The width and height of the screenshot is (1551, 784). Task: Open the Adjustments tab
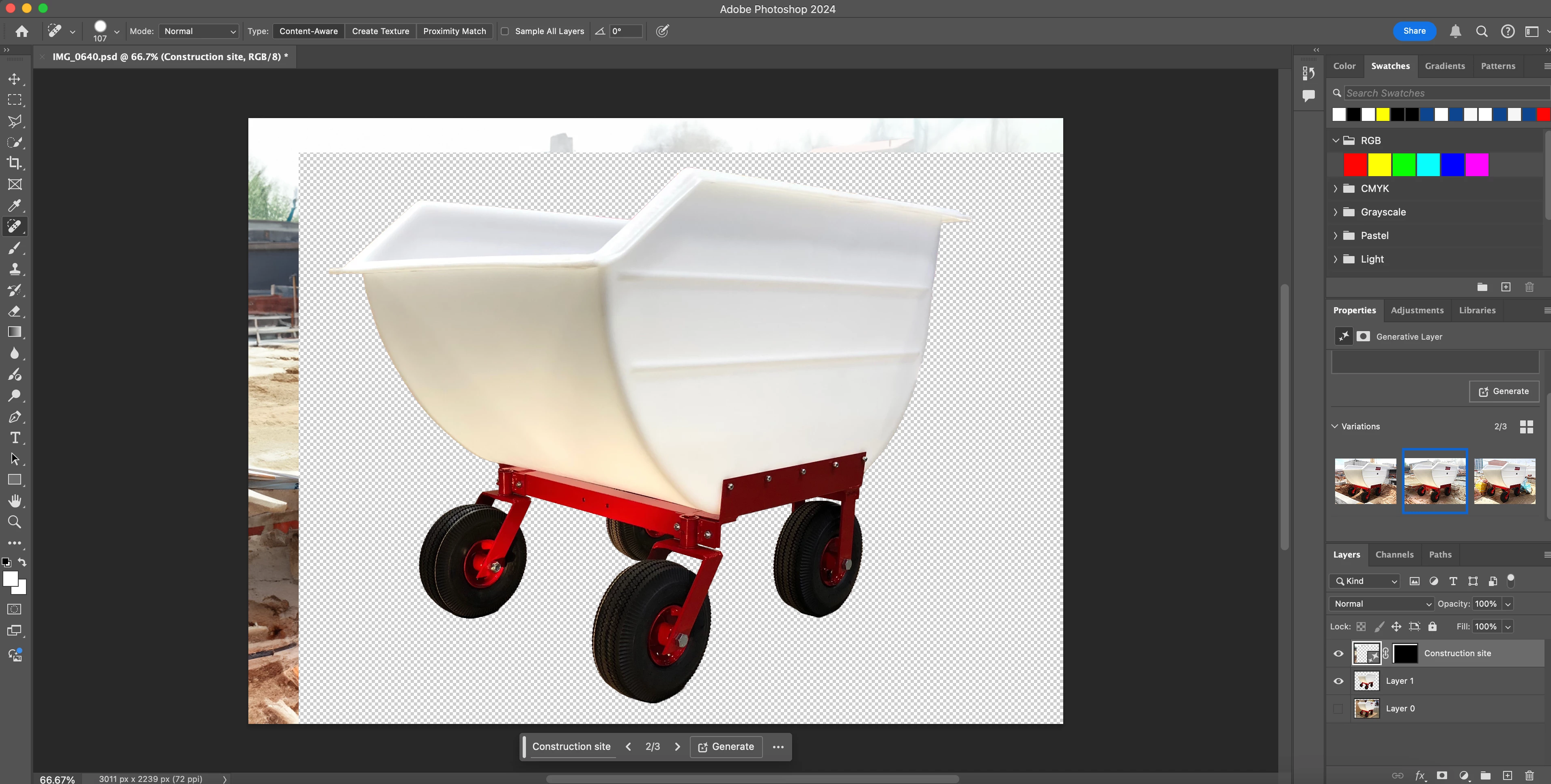(x=1417, y=310)
